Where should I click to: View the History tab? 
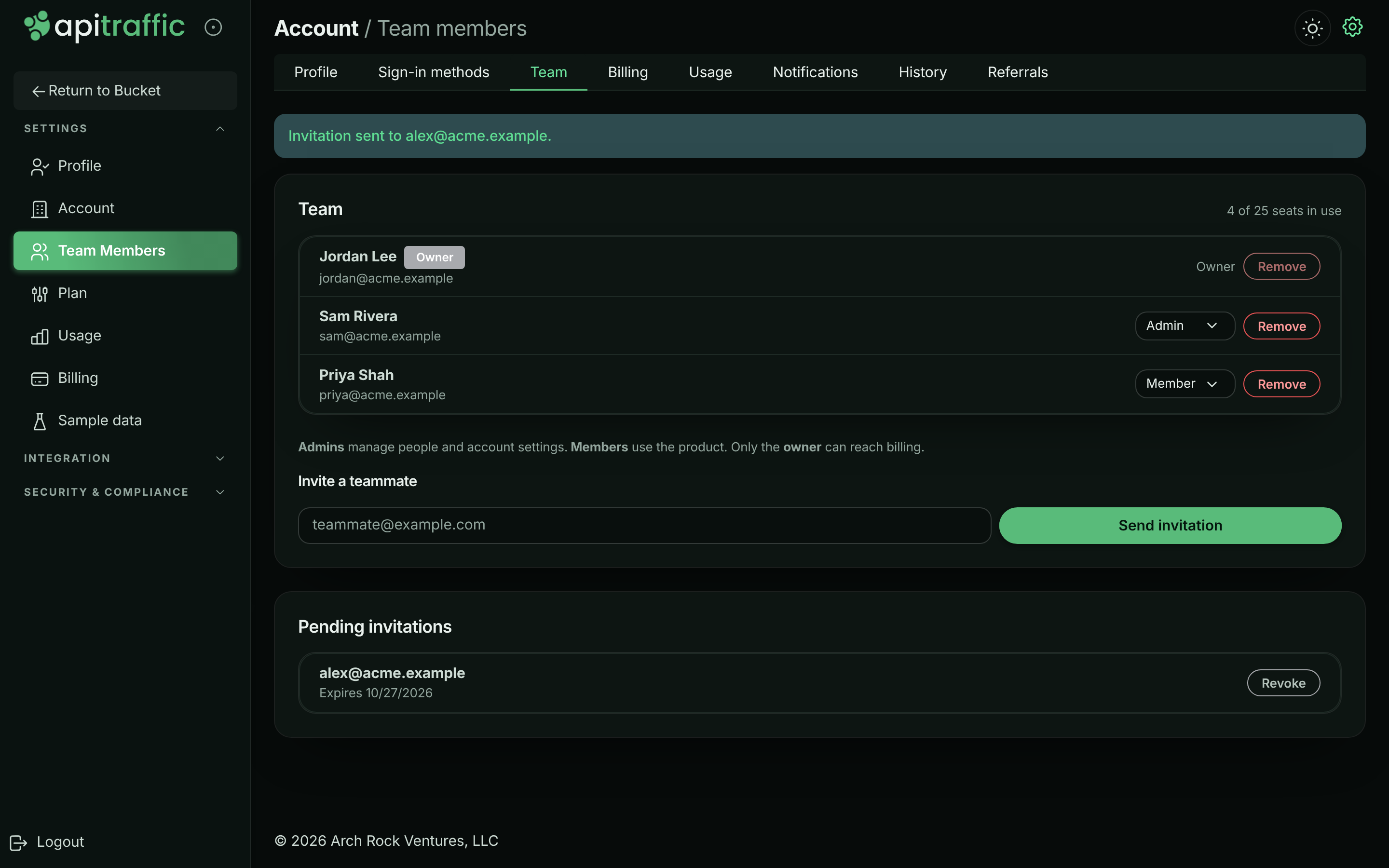922,72
